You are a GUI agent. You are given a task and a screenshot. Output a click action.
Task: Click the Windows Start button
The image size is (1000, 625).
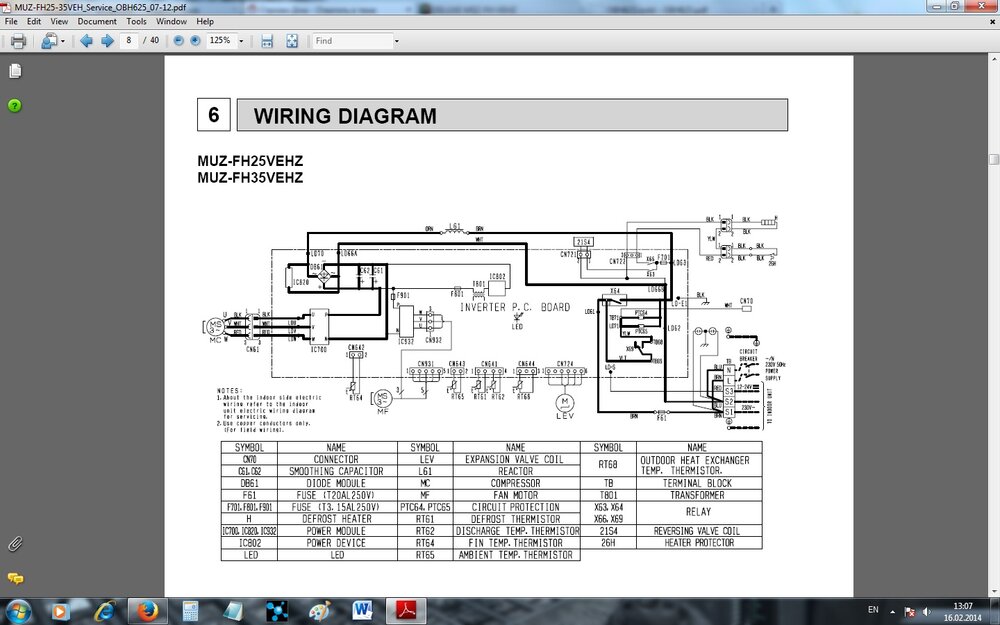tap(18, 612)
